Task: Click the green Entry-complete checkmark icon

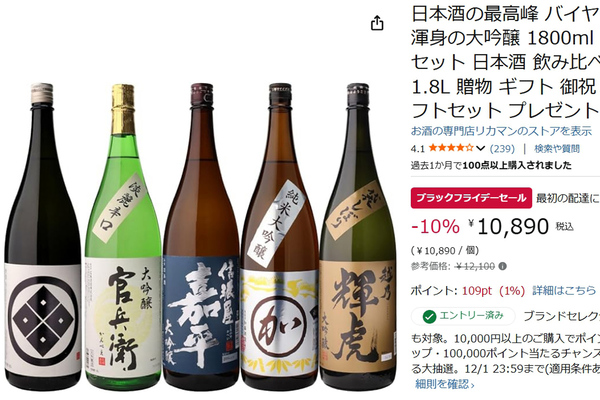Action: click(429, 317)
